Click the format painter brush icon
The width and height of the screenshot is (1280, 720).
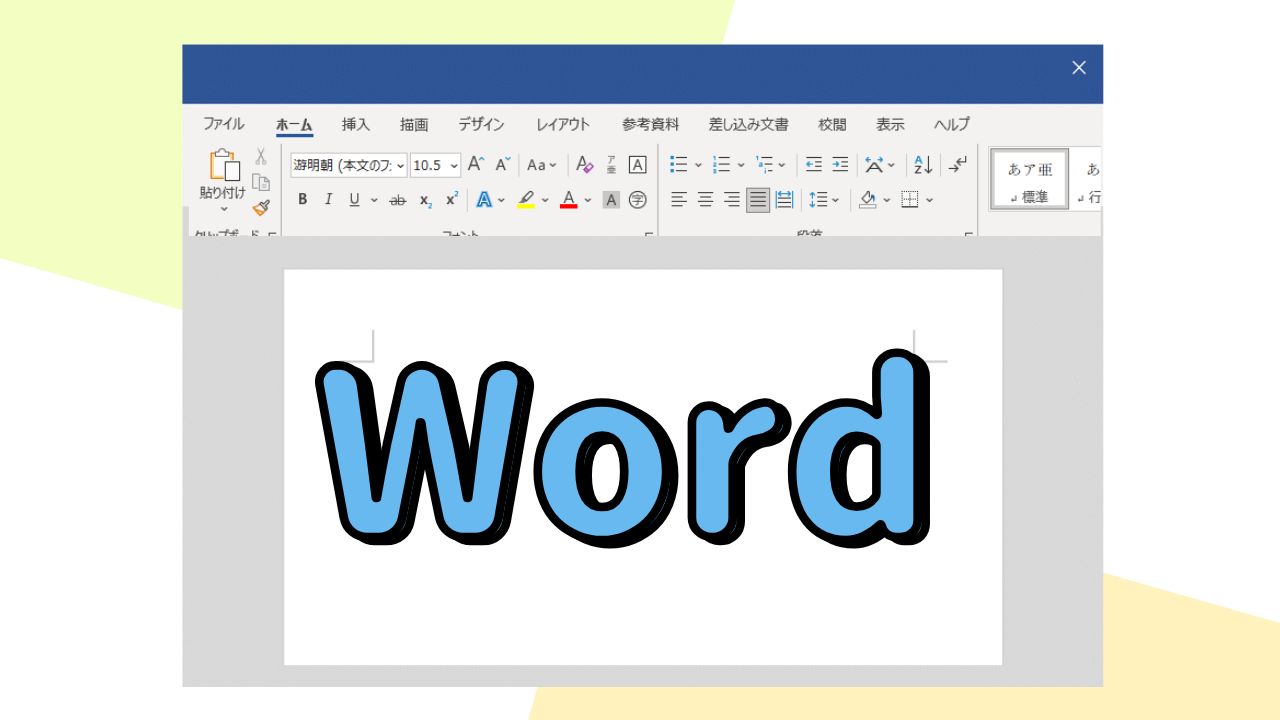[261, 207]
